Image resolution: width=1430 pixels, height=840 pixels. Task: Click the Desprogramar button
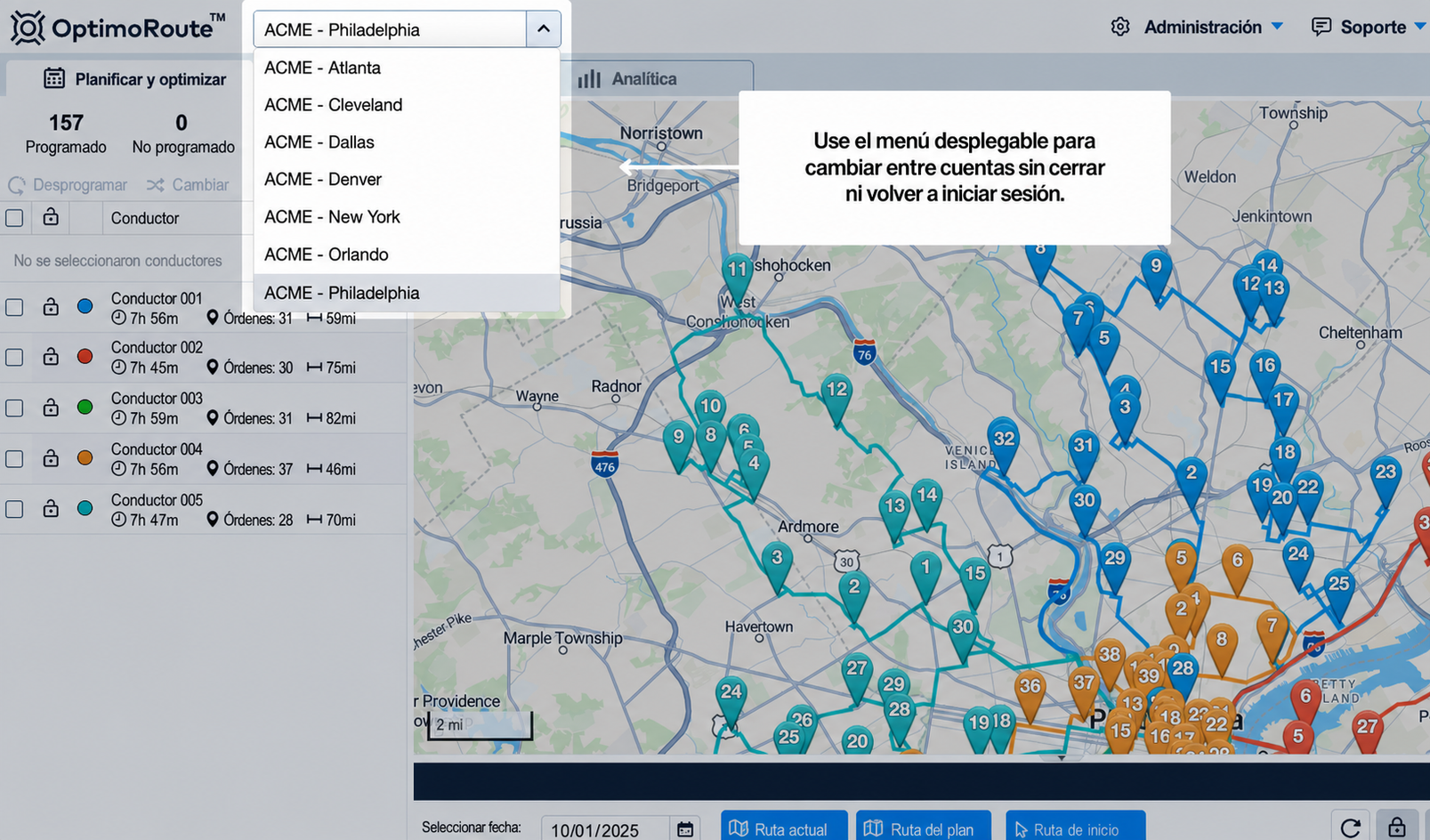(x=69, y=185)
